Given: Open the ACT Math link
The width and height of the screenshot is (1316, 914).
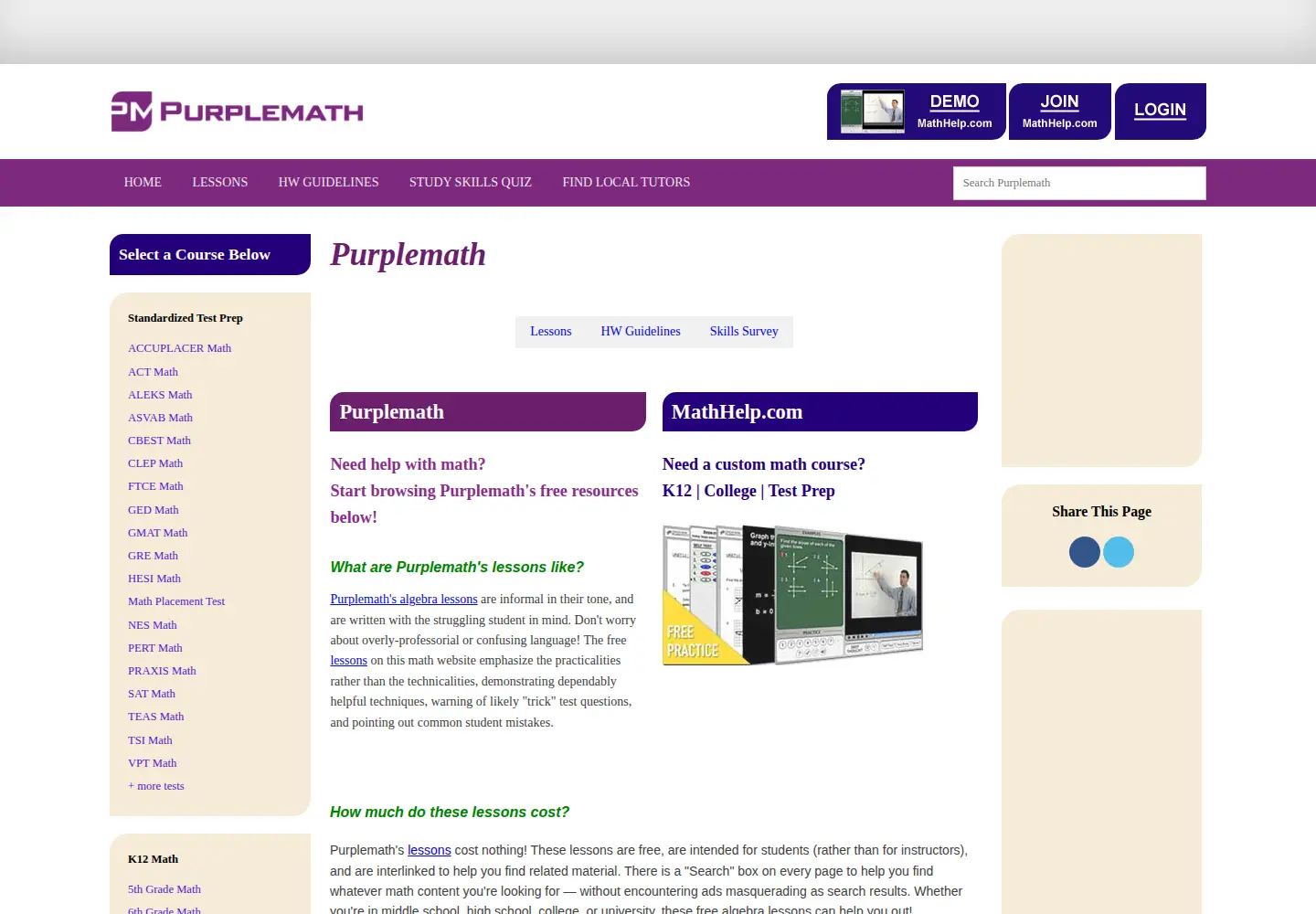Looking at the screenshot, I should pyautogui.click(x=153, y=372).
